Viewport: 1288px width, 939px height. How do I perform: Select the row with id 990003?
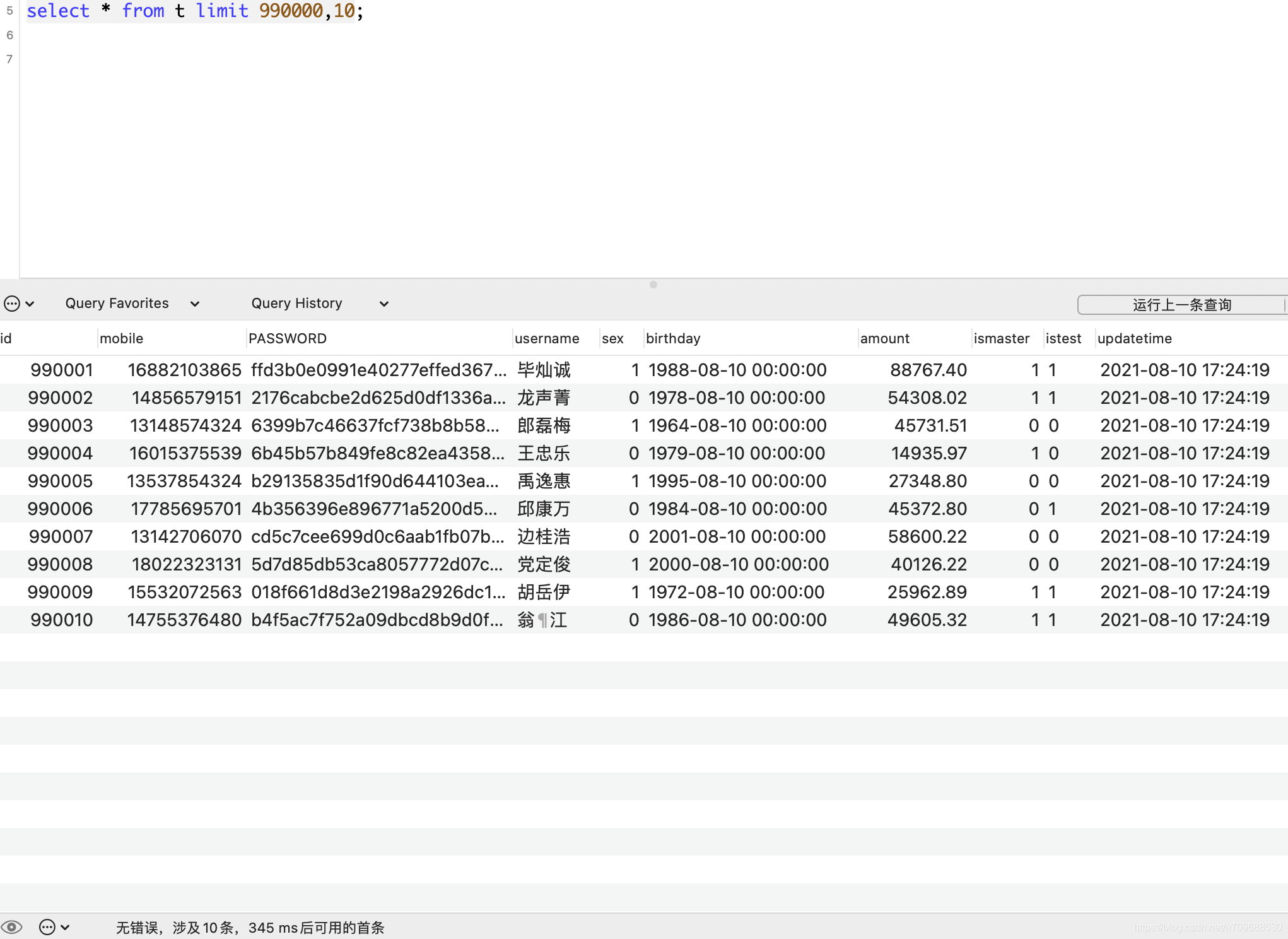point(61,425)
